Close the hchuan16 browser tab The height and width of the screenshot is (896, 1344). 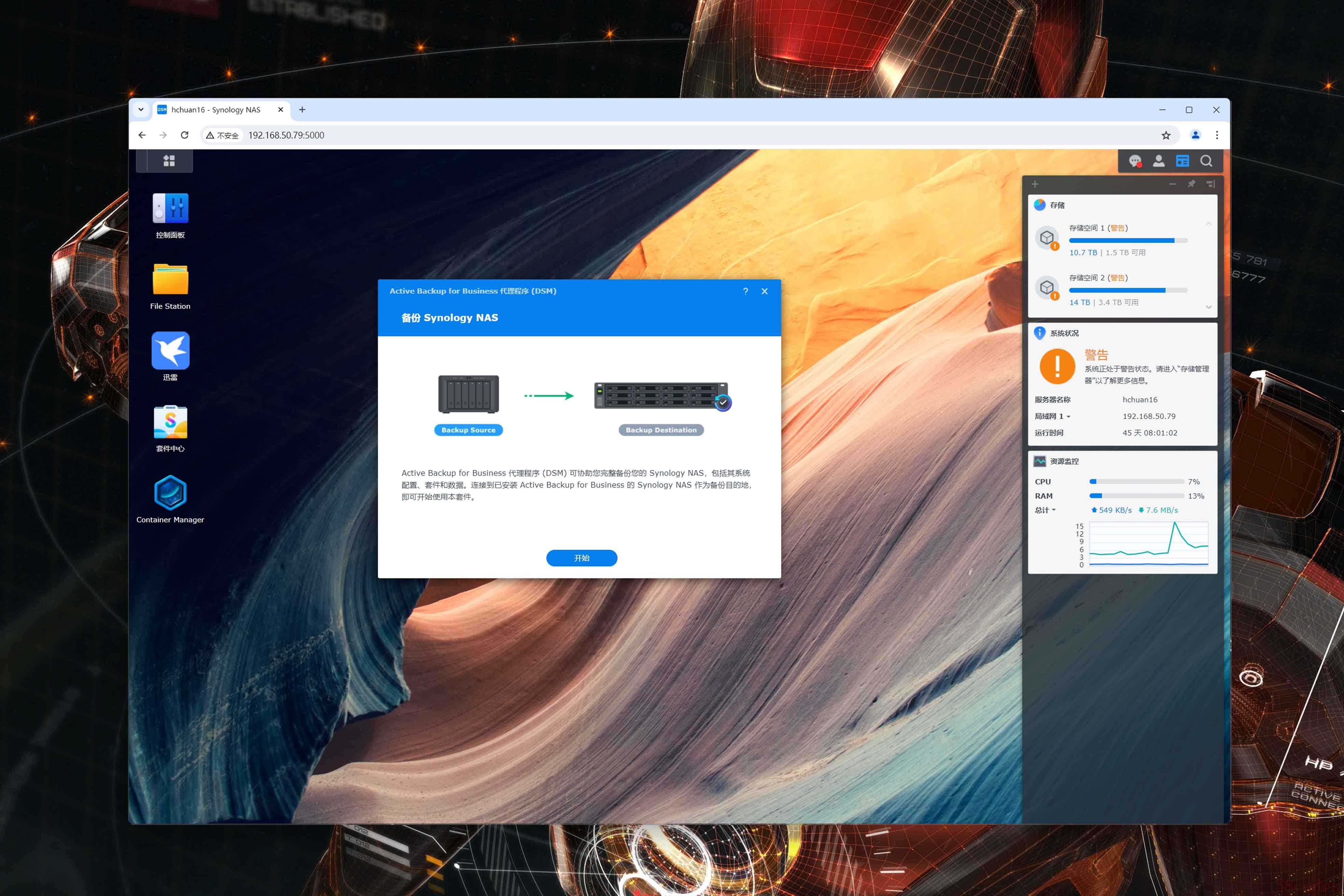pos(281,110)
